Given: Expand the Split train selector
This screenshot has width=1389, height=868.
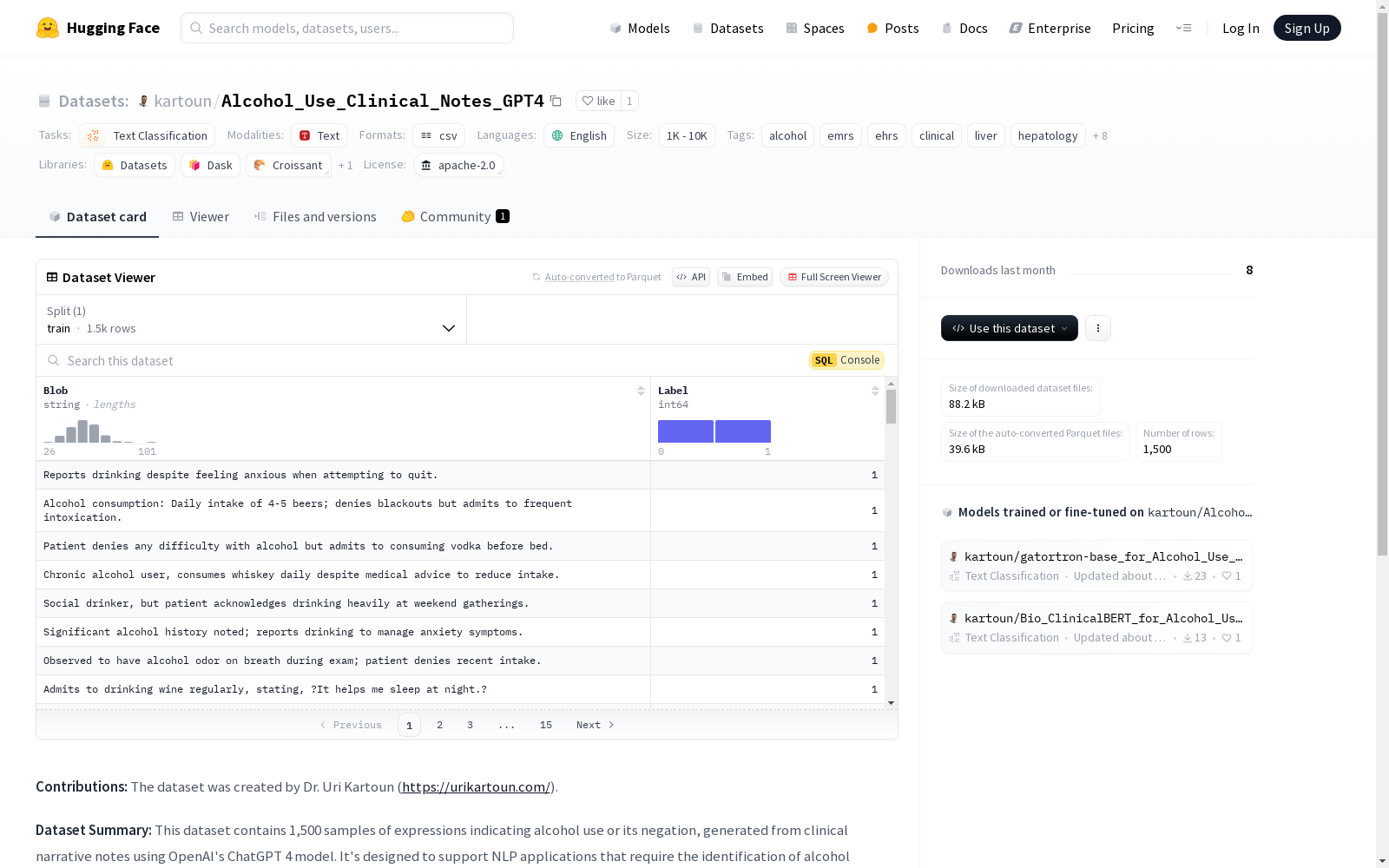Looking at the screenshot, I should pos(252,319).
